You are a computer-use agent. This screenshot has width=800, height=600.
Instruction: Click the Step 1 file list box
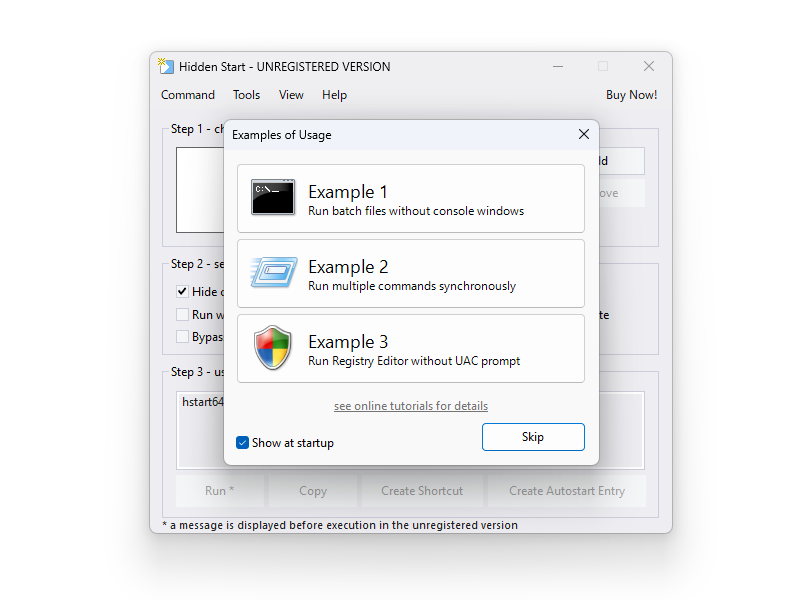pos(200,190)
